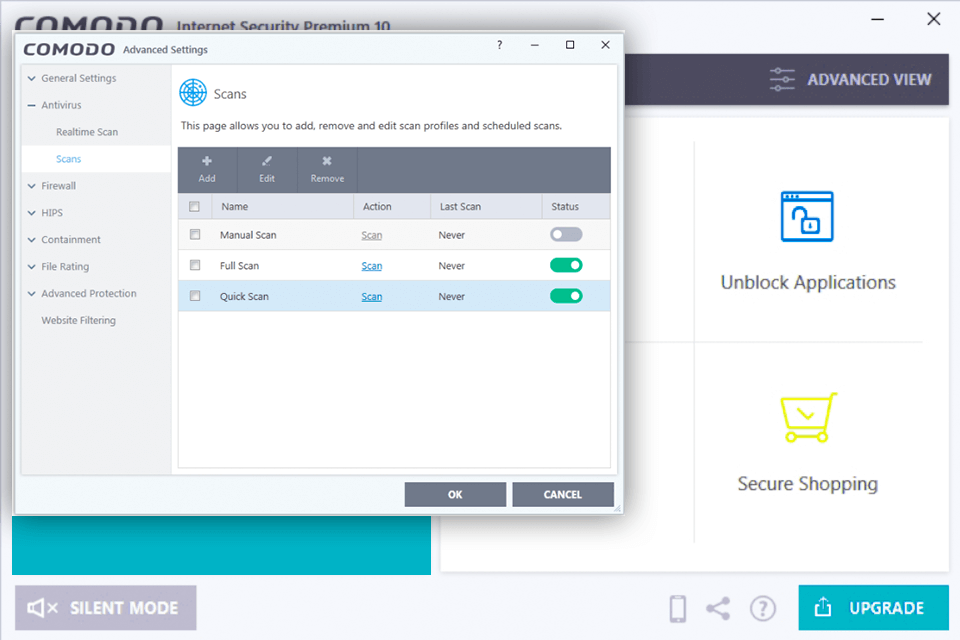Viewport: 960px width, 640px height.
Task: Open help via question mark in Advanced Settings
Action: 500,45
